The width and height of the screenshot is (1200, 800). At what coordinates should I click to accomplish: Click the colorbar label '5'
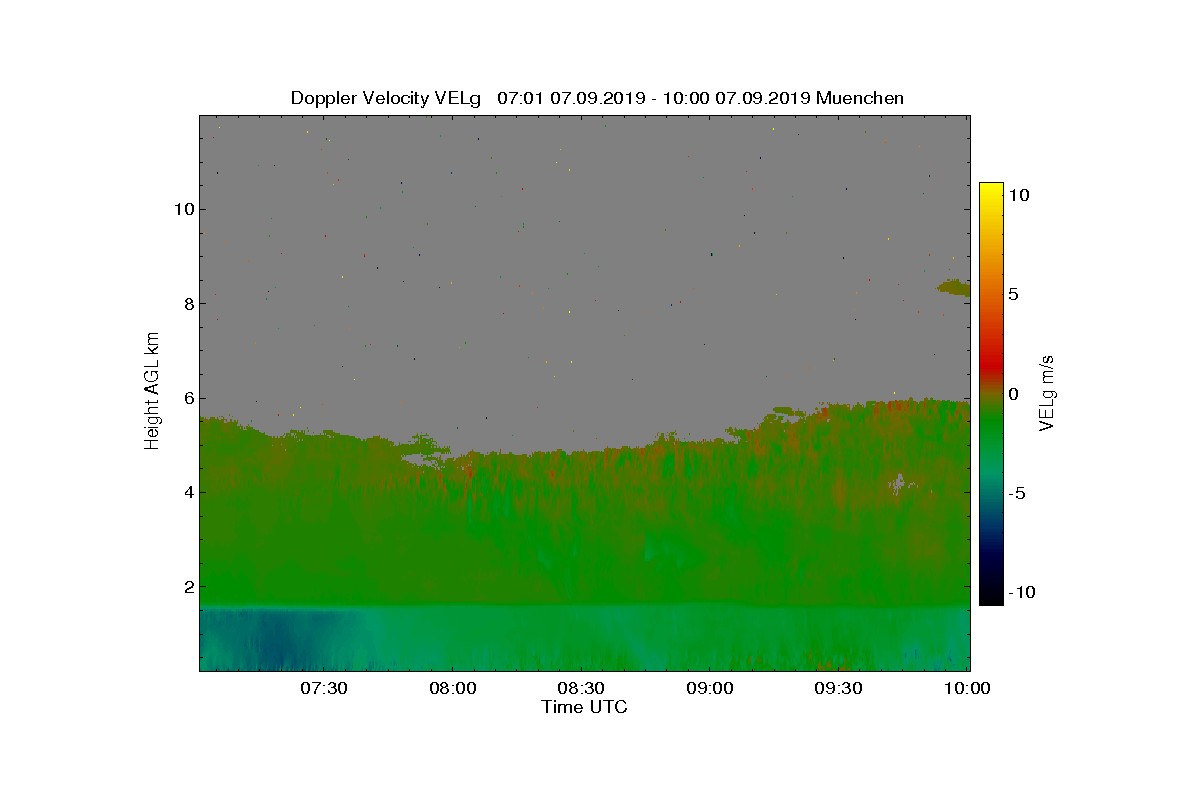tap(1013, 295)
